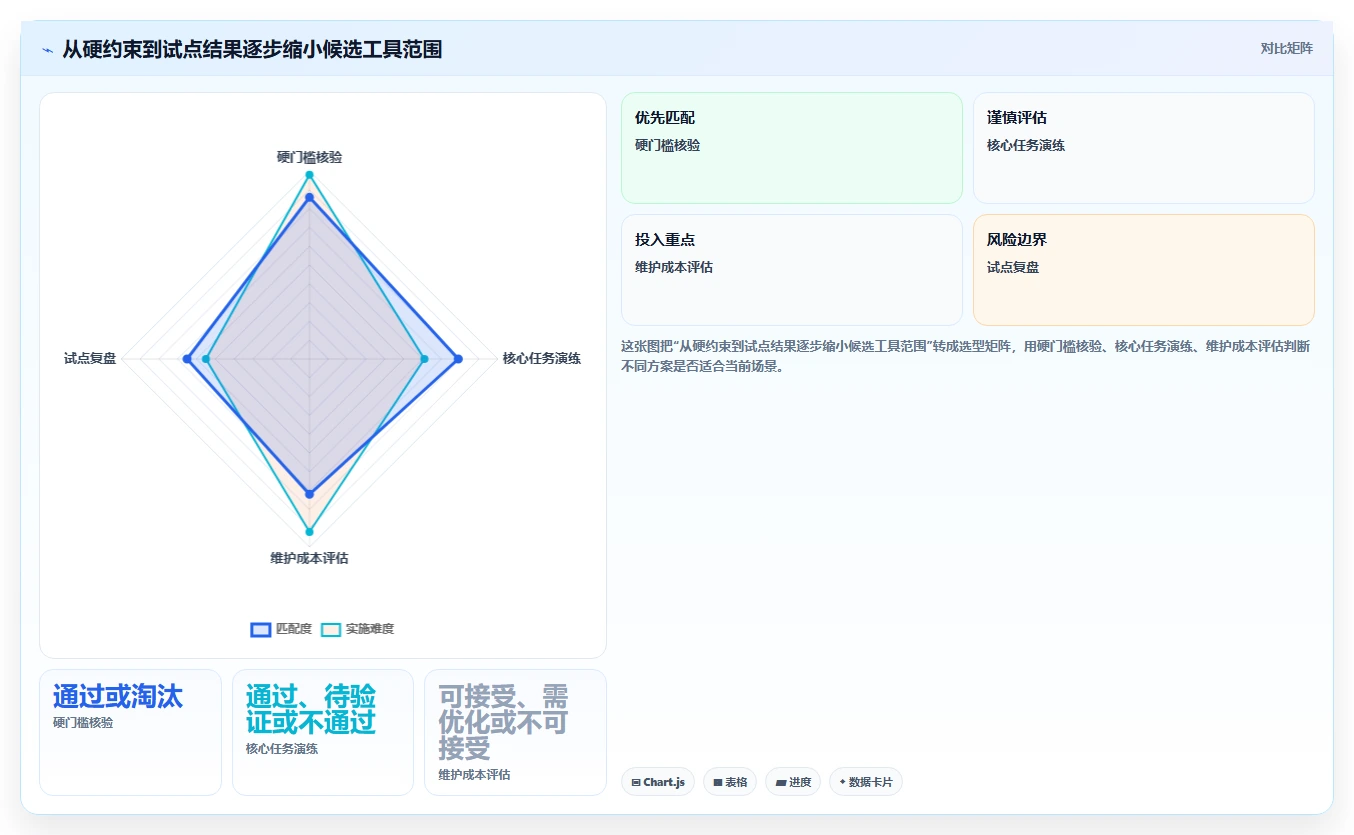Click the 数据卡片 tag chip
Image resolution: width=1354 pixels, height=835 pixels.
(x=866, y=782)
